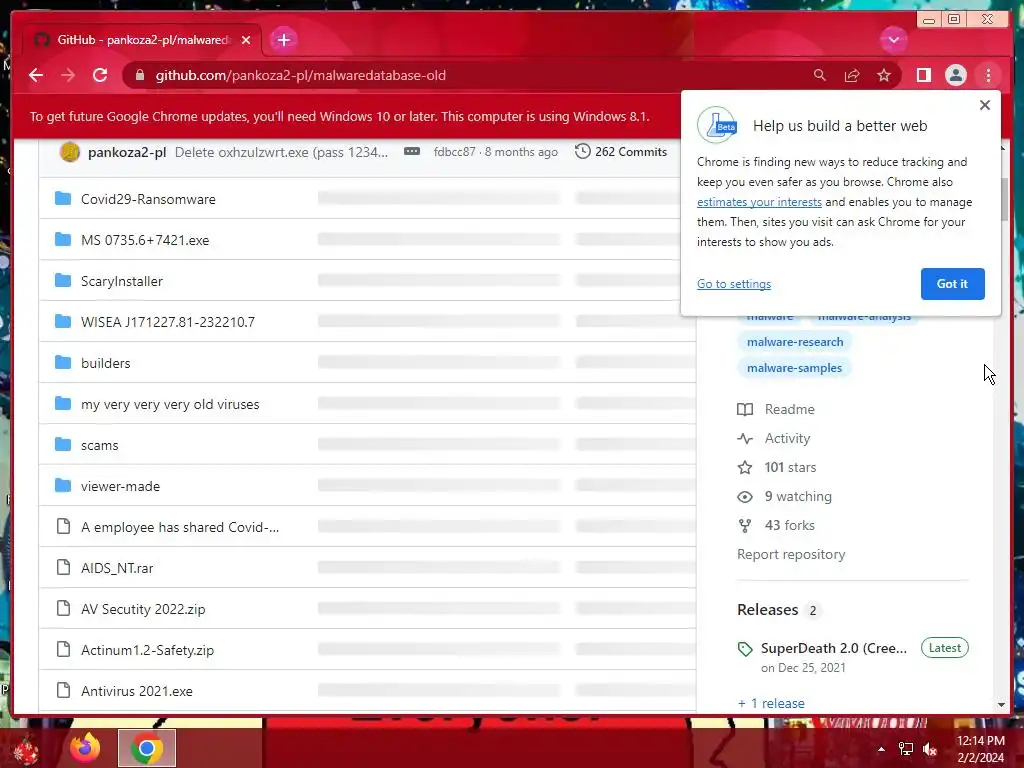Image resolution: width=1024 pixels, height=768 pixels.
Task: Click the pankoza2-pl avatar image
Action: coord(69,152)
